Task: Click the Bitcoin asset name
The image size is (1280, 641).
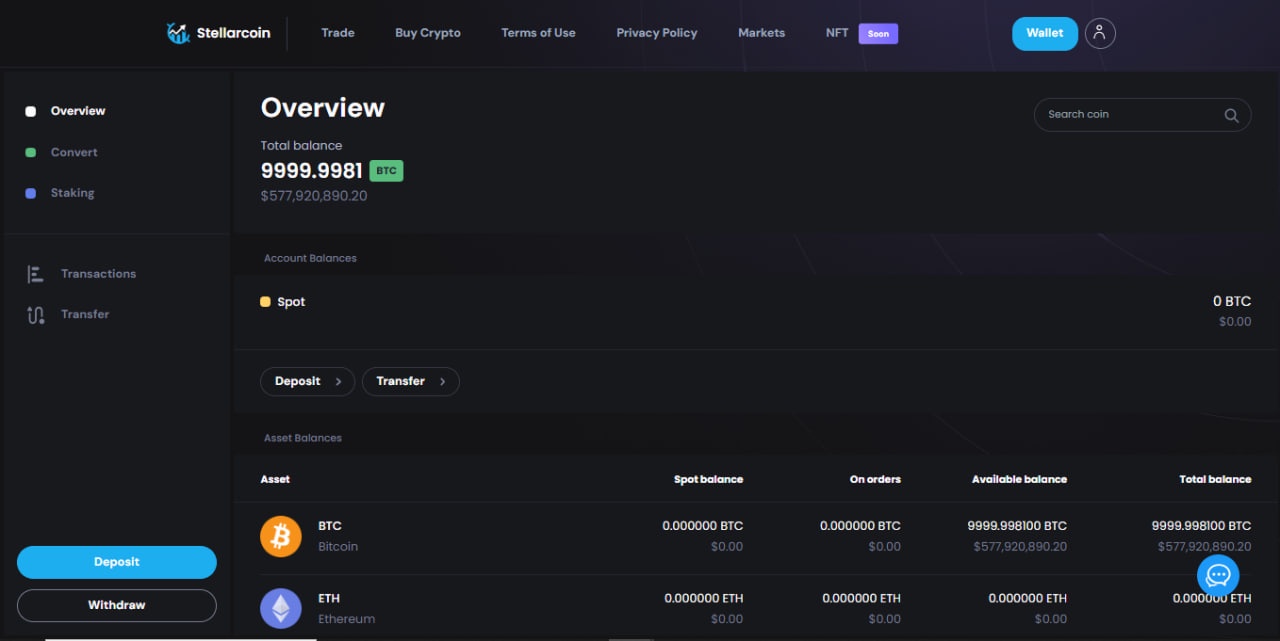Action: 338,547
